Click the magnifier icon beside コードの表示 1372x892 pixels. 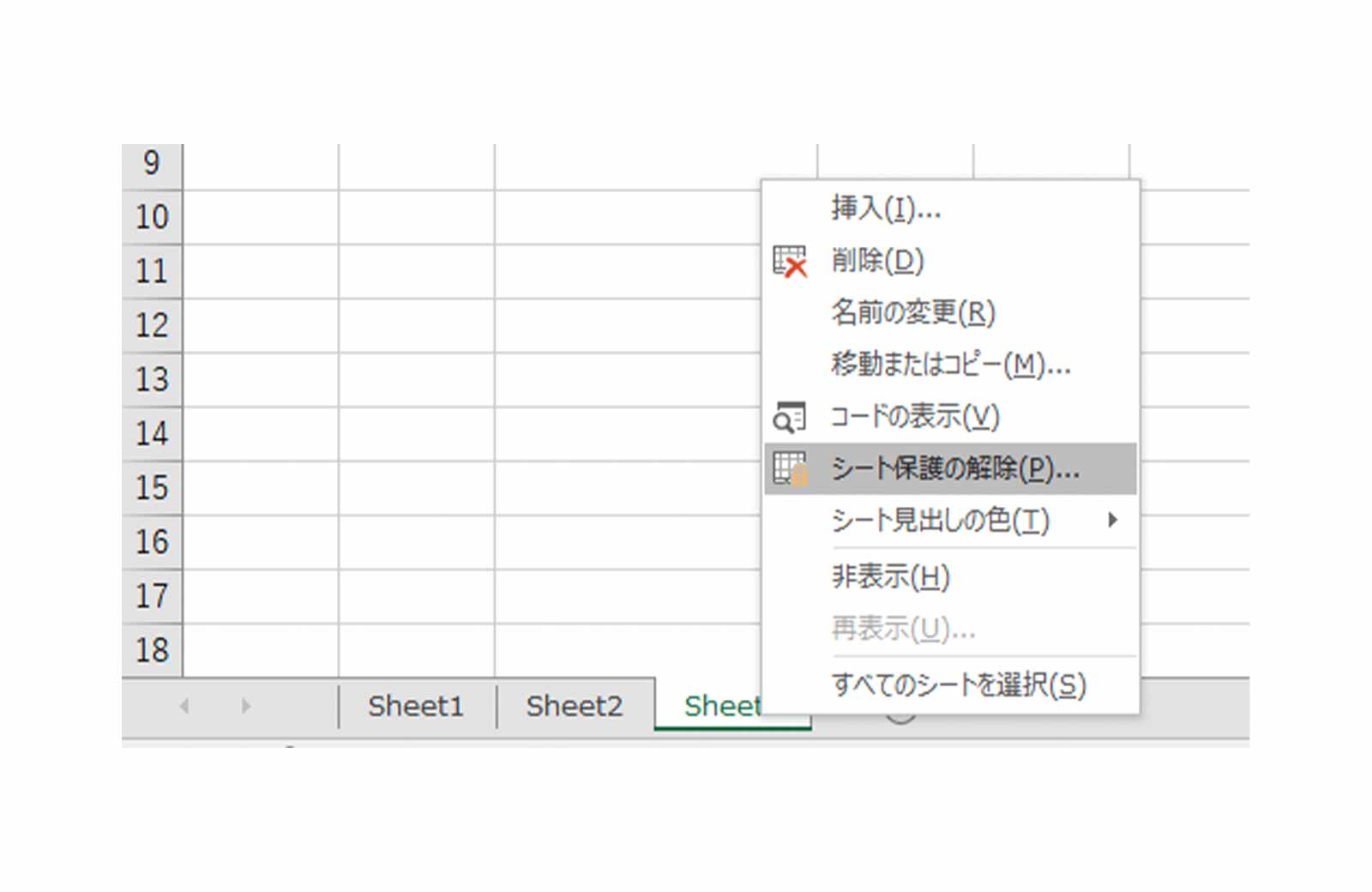790,416
